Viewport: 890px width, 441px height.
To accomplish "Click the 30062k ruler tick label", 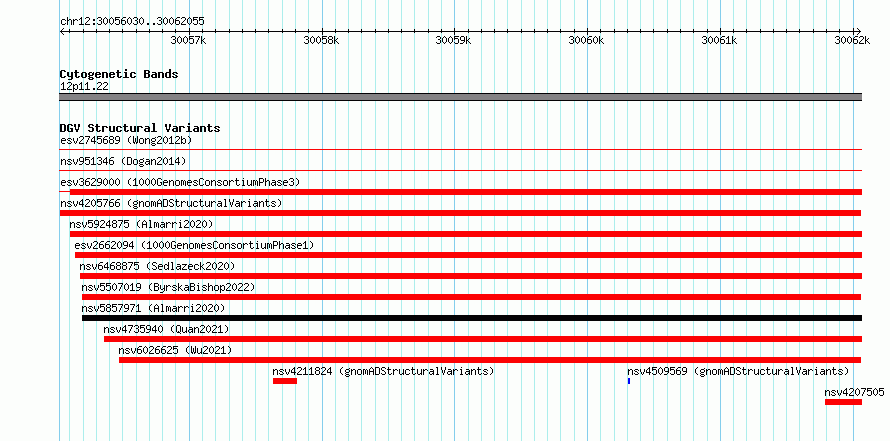I will [x=853, y=40].
